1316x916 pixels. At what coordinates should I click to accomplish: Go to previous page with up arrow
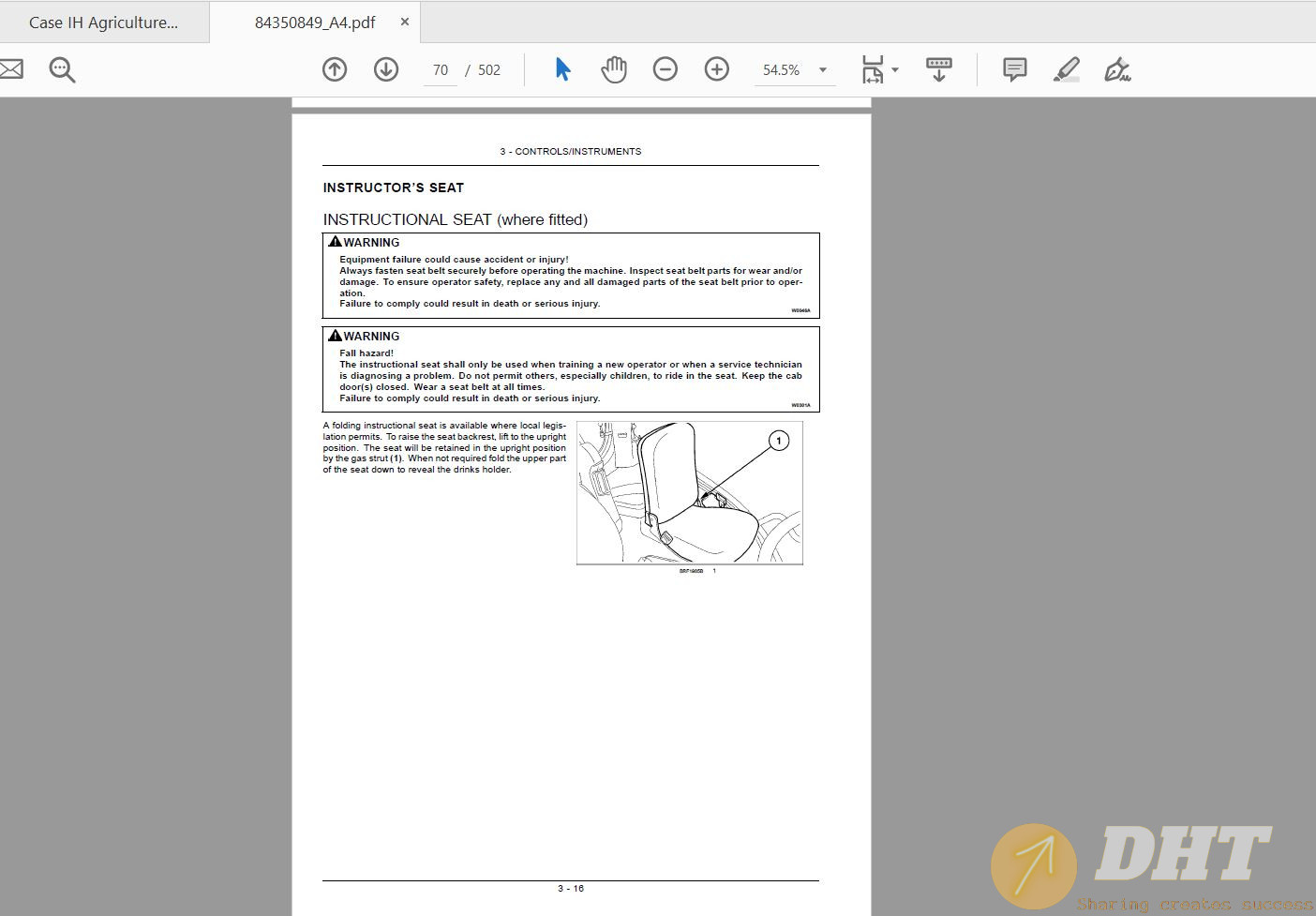point(335,69)
